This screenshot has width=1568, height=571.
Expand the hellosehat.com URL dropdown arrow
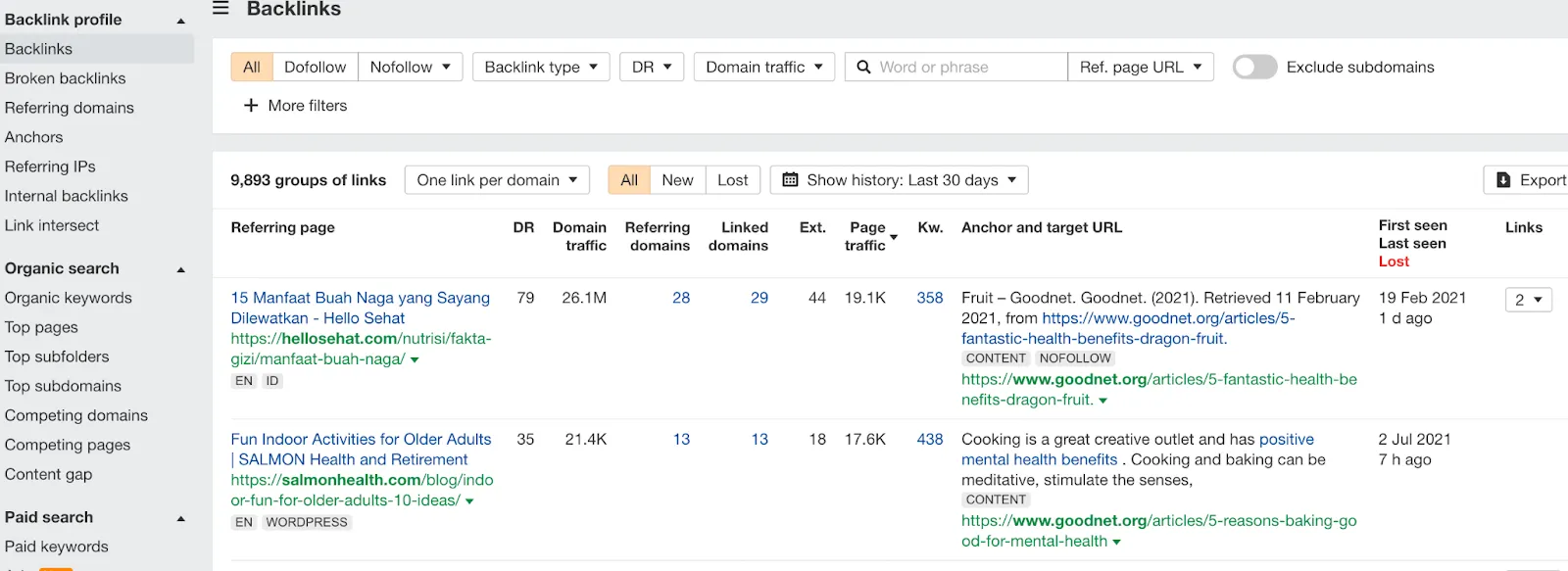(x=415, y=360)
